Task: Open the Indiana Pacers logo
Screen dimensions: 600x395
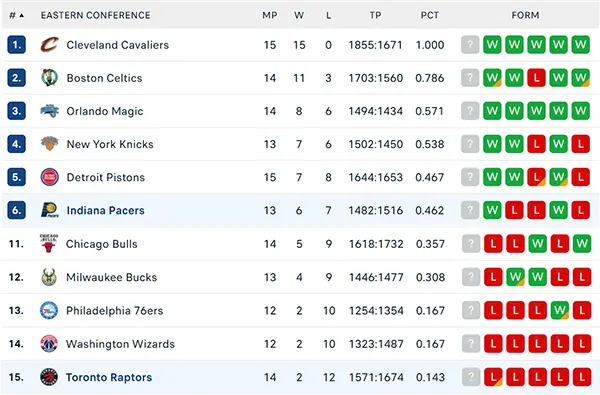Action: (x=50, y=210)
